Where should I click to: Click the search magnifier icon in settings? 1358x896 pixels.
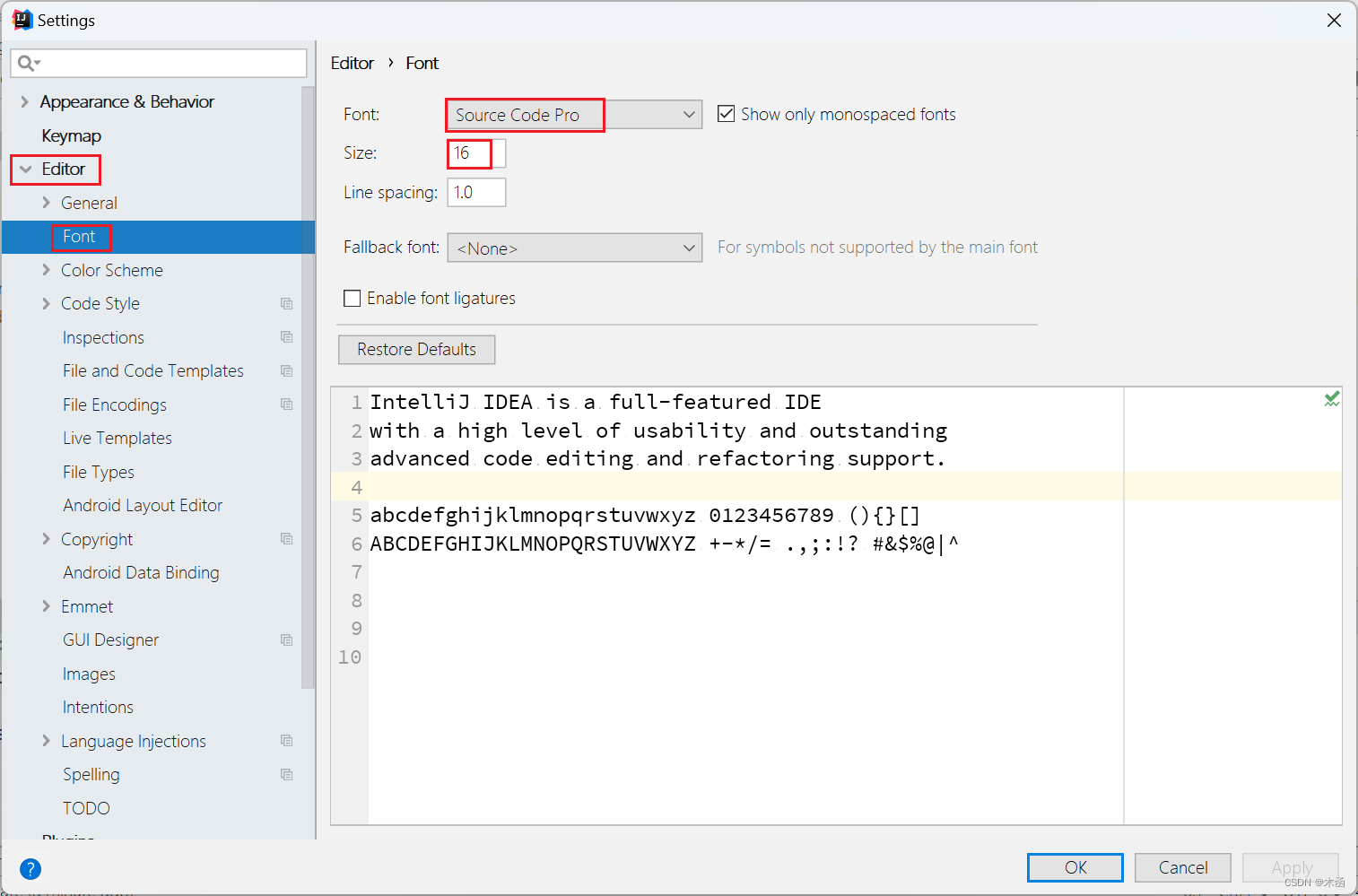coord(26,63)
